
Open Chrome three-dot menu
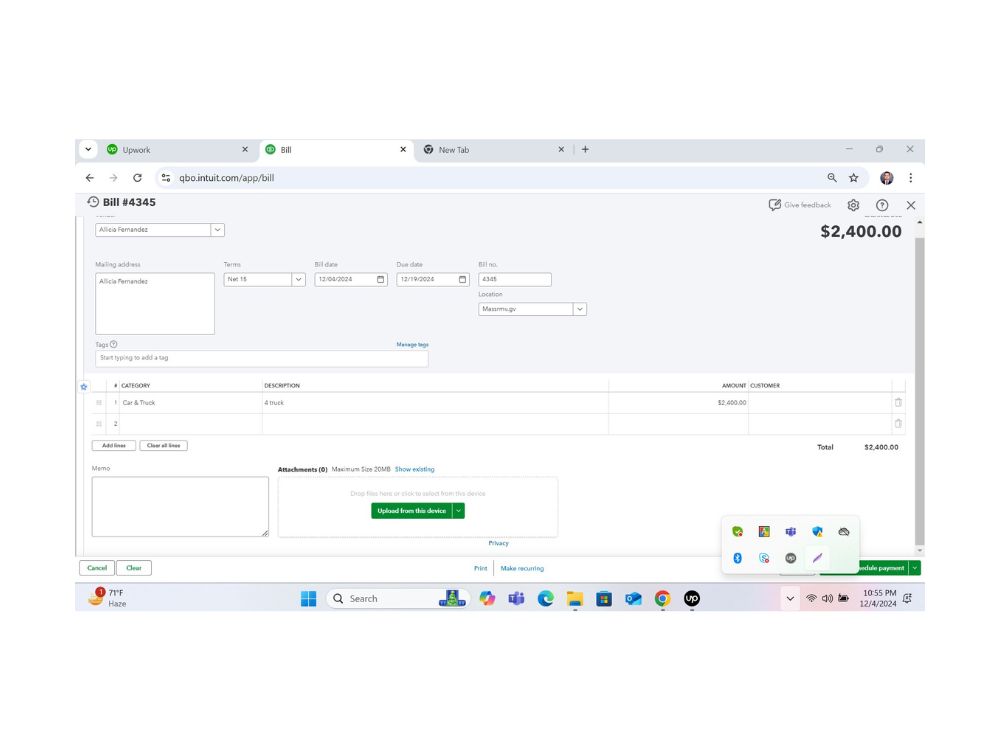tap(911, 178)
